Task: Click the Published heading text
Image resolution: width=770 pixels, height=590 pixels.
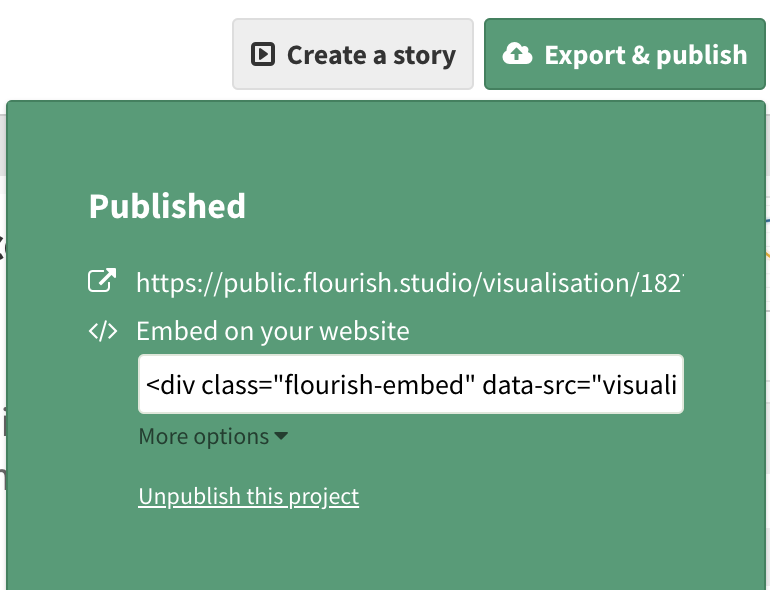Action: (167, 206)
